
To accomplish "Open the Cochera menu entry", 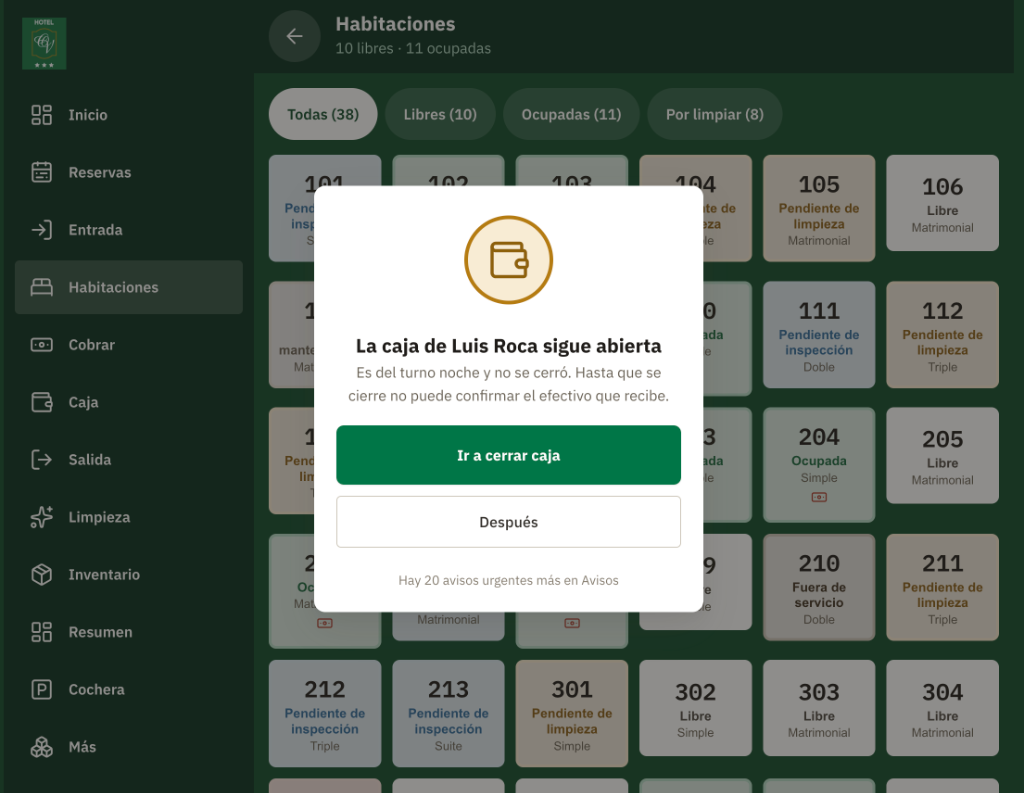I will pyautogui.click(x=129, y=690).
